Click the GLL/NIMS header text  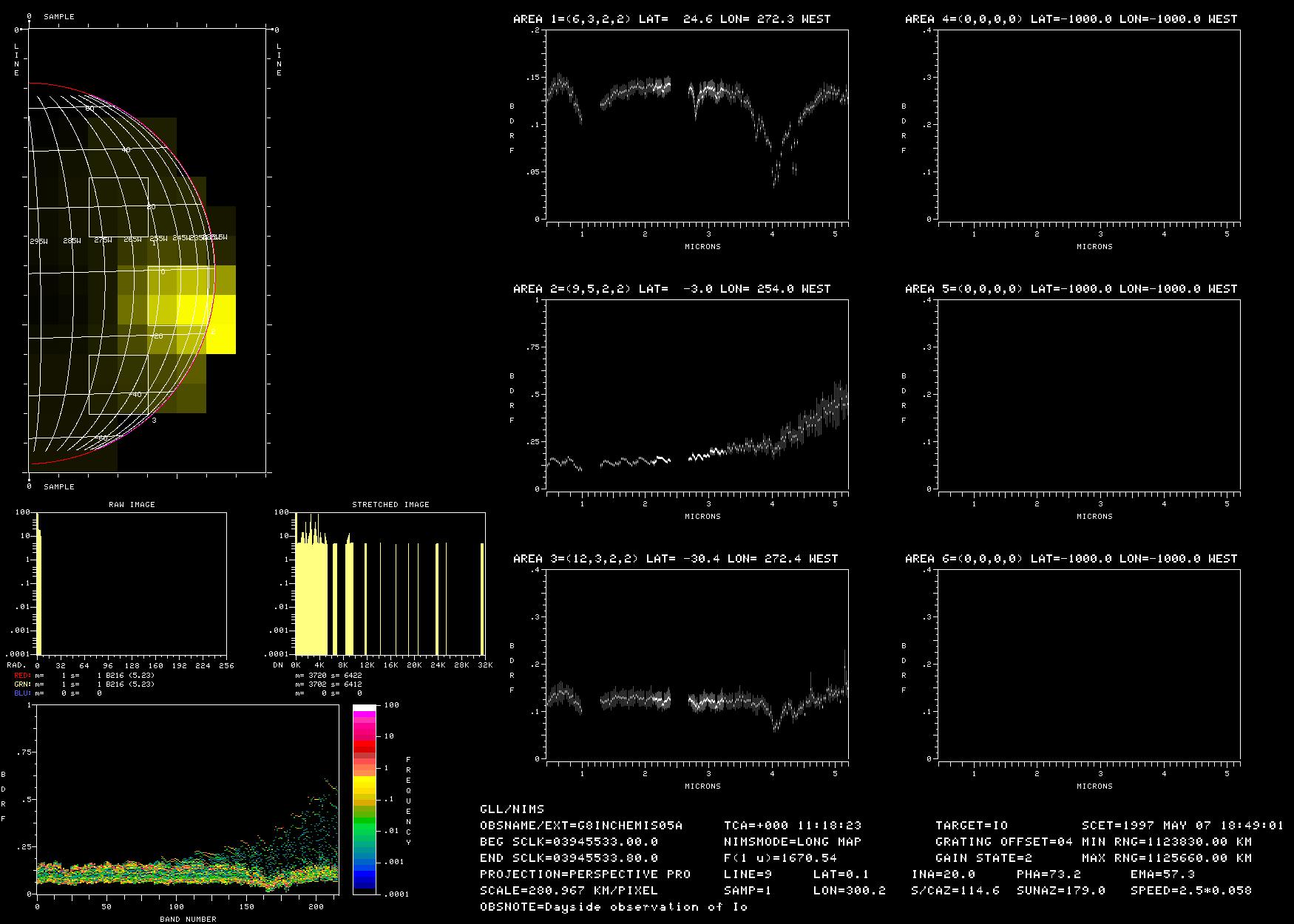pyautogui.click(x=512, y=809)
